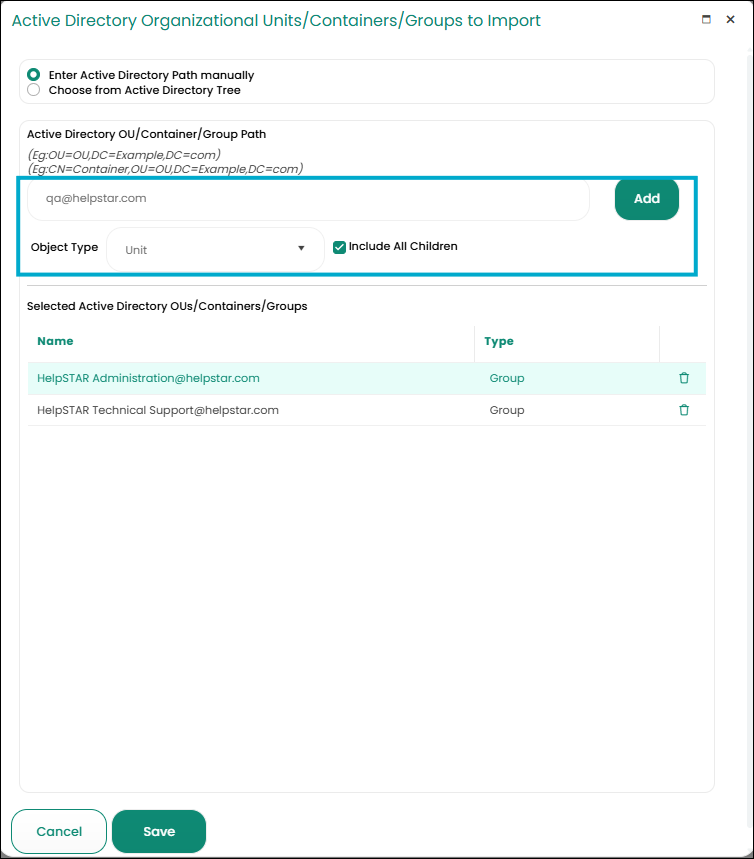Viewport: 754px width, 859px height.
Task: Save the selected import settings
Action: pyautogui.click(x=159, y=831)
